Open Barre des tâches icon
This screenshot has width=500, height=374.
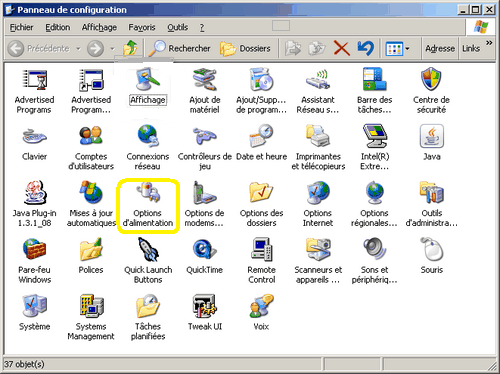coord(375,80)
